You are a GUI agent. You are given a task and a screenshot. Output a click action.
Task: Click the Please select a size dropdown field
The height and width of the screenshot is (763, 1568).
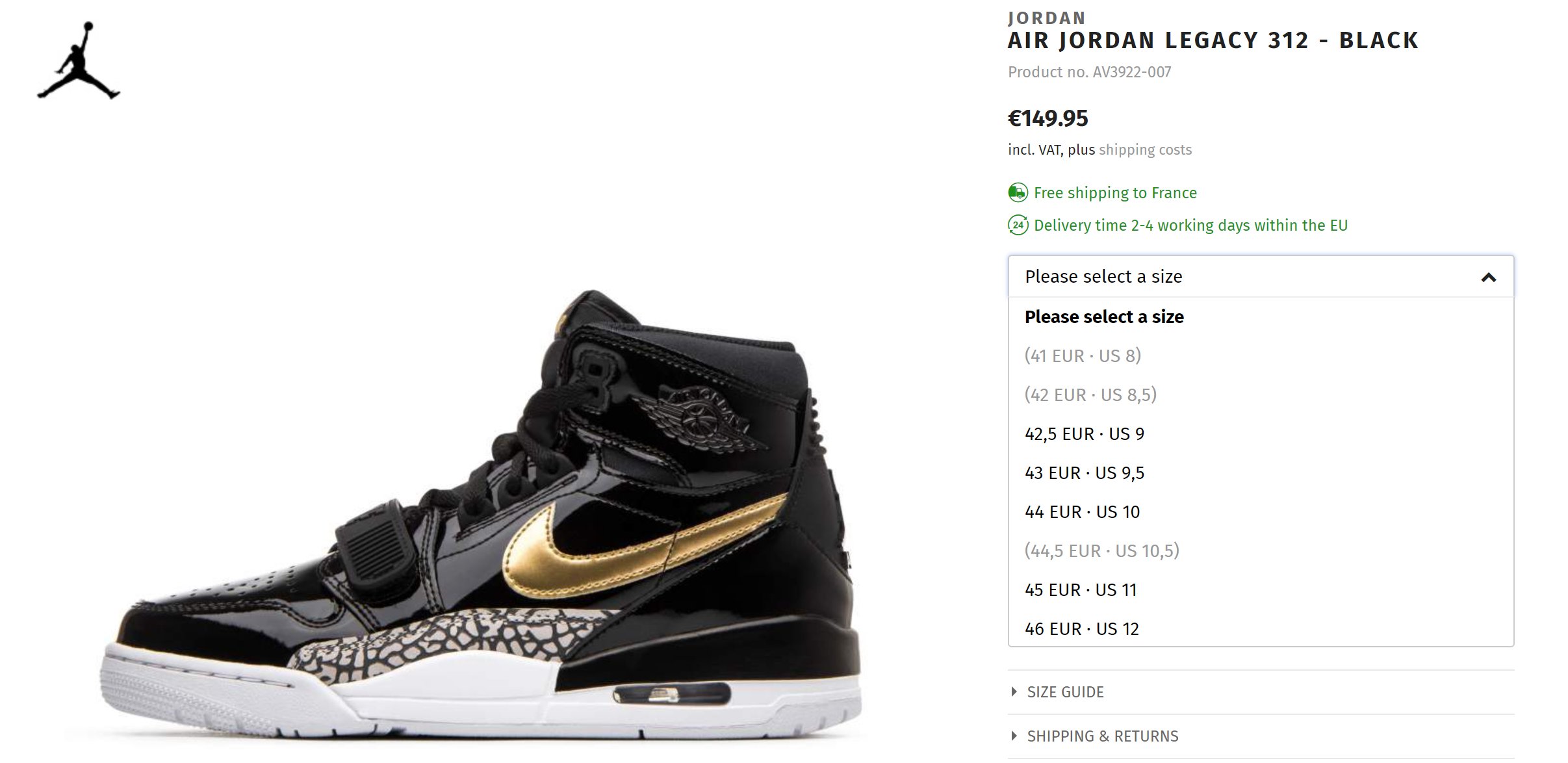pos(1261,277)
